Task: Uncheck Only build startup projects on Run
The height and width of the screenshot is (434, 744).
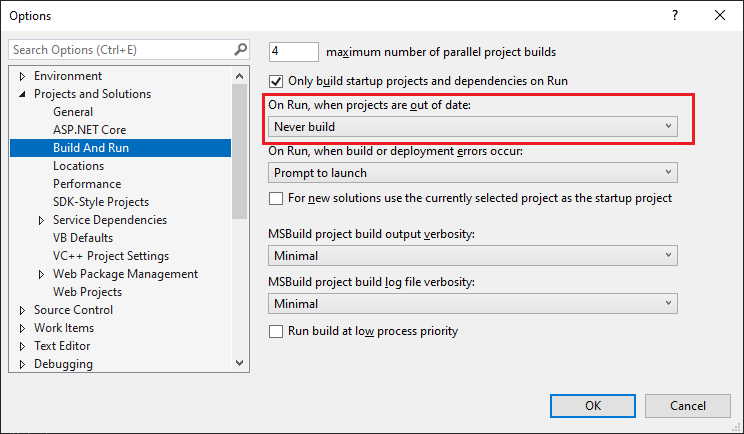Action: coord(276,81)
